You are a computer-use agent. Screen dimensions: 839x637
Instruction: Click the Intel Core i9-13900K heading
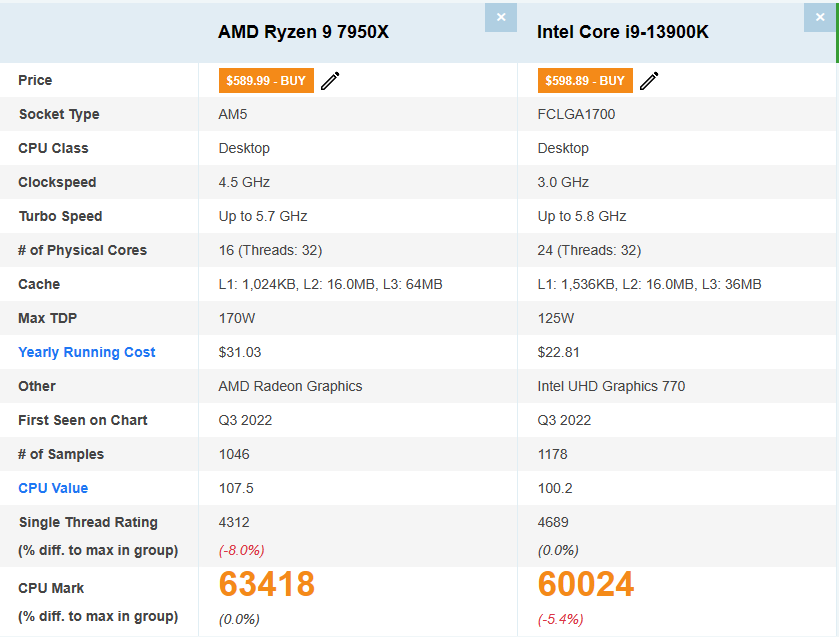[623, 32]
